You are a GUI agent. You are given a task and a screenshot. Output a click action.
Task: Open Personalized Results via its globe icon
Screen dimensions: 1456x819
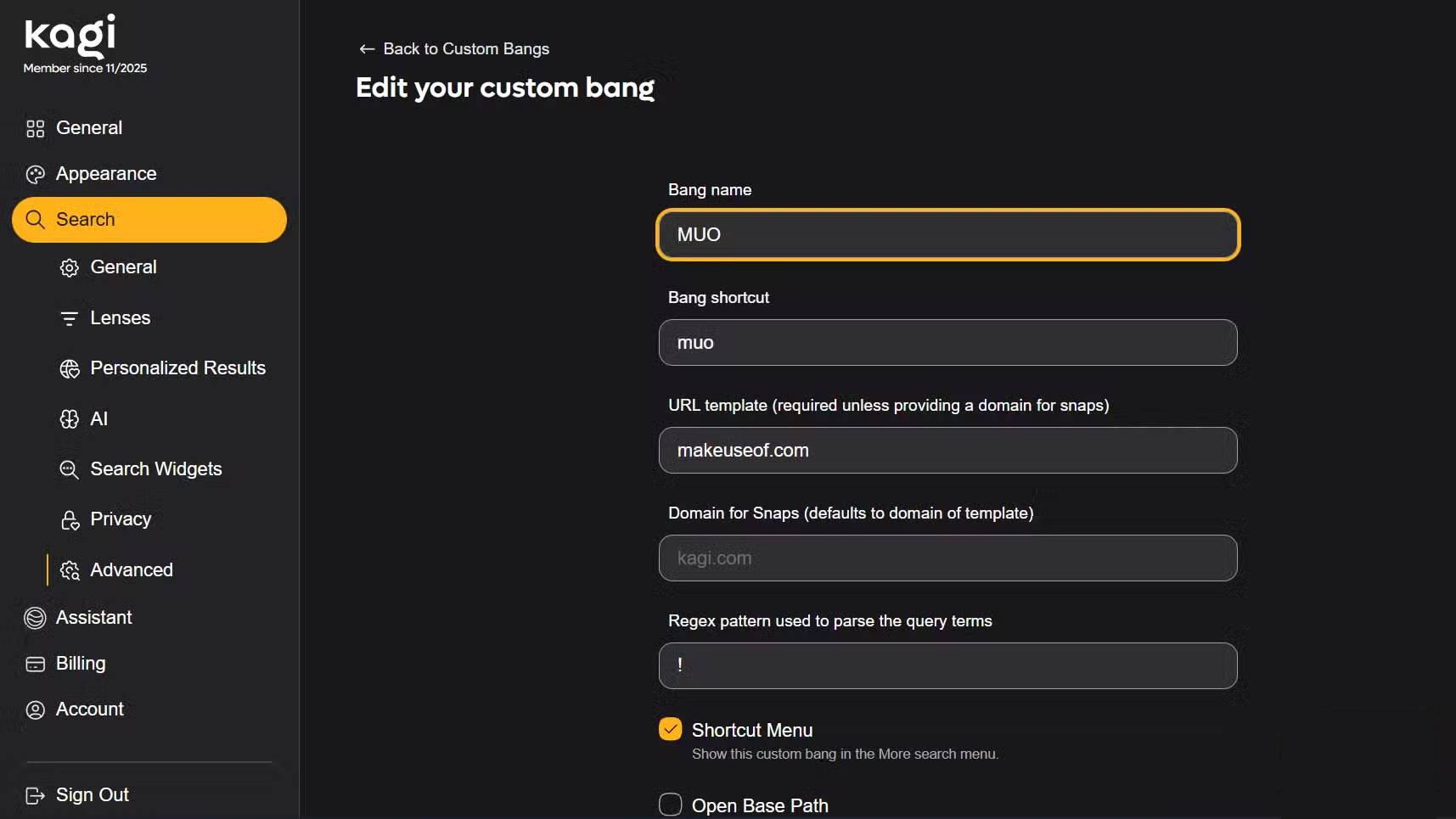tap(69, 368)
